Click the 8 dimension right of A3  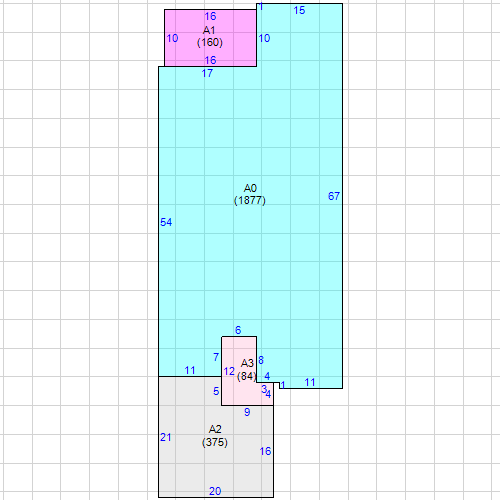tap(261, 360)
